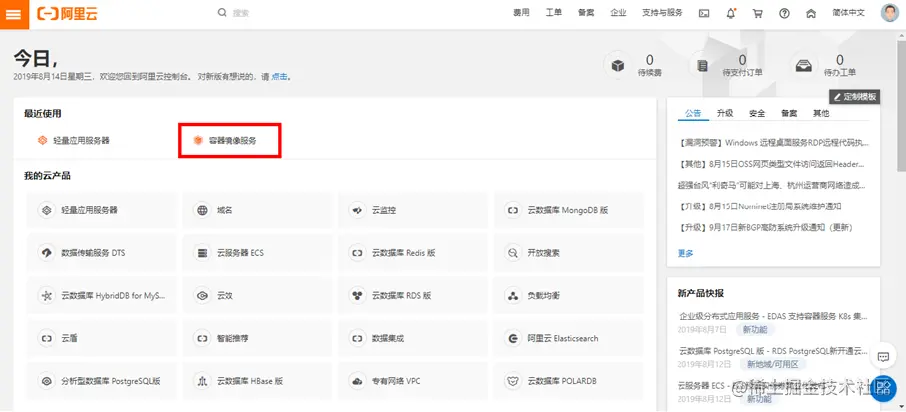Open the EDAS 支持容器服务 K8s news item
This screenshot has height=412, width=906.
(774, 316)
